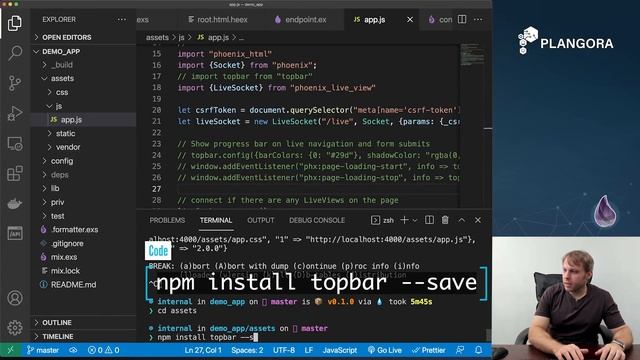Collapse the assets folder
Image resolution: width=640 pixels, height=360 pixels.
(x=84, y=78)
